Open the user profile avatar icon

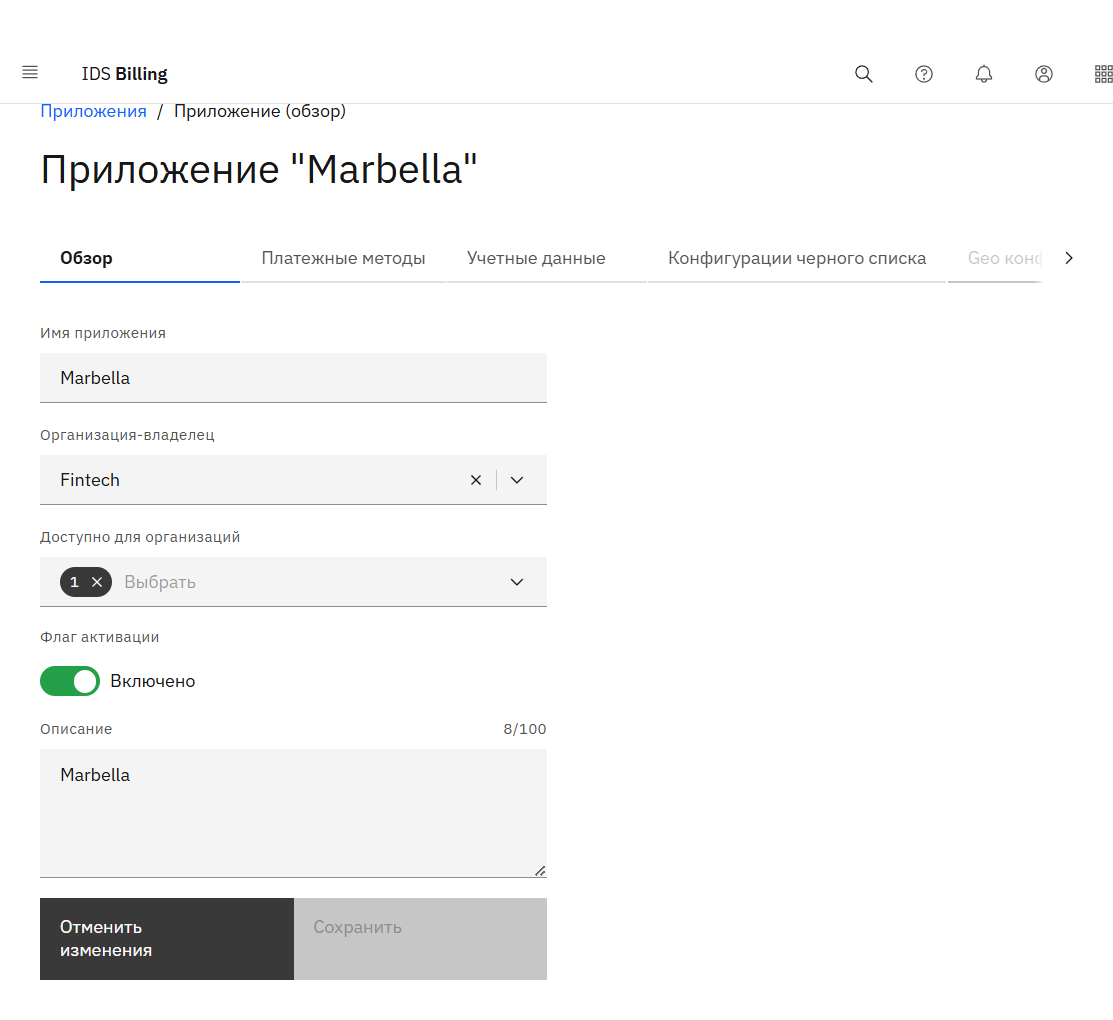(1044, 74)
